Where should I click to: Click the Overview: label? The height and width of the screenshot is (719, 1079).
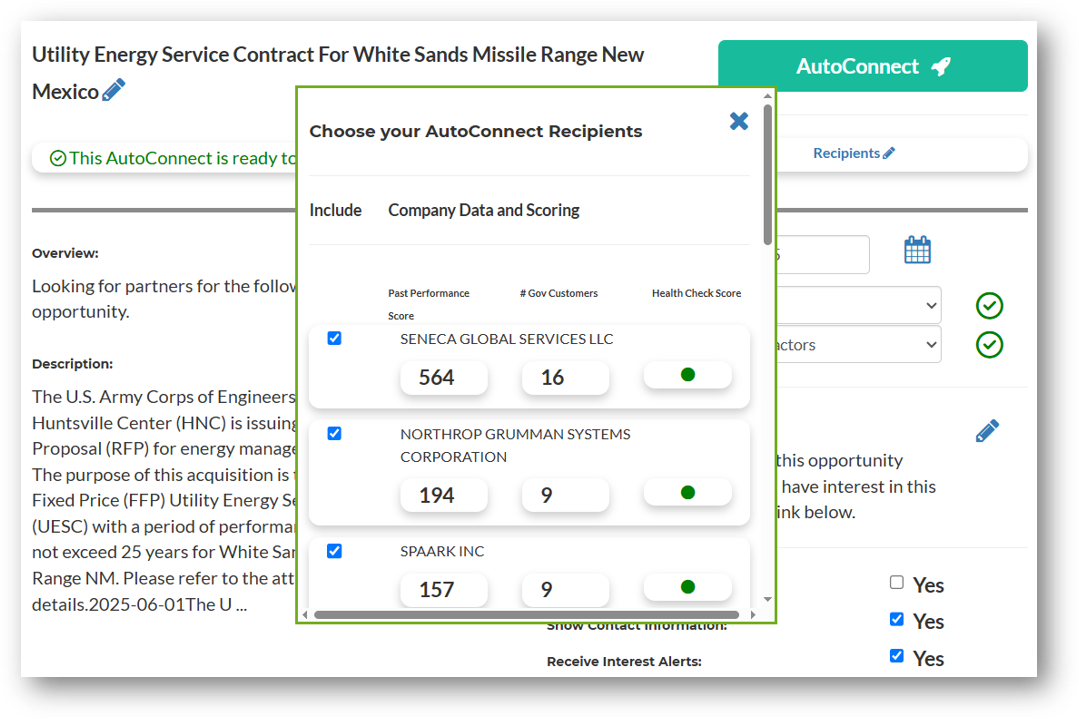pos(65,253)
